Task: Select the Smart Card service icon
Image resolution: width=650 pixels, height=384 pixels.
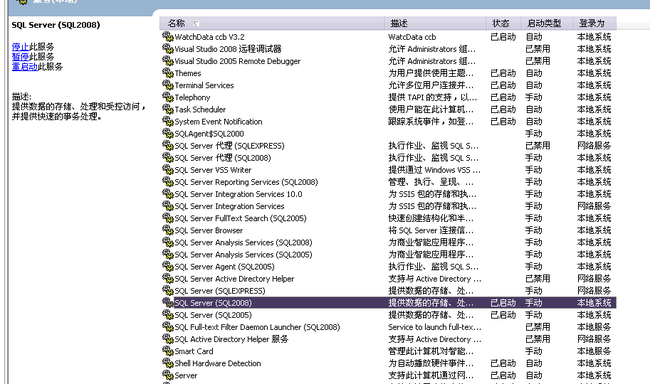Action: click(x=167, y=351)
